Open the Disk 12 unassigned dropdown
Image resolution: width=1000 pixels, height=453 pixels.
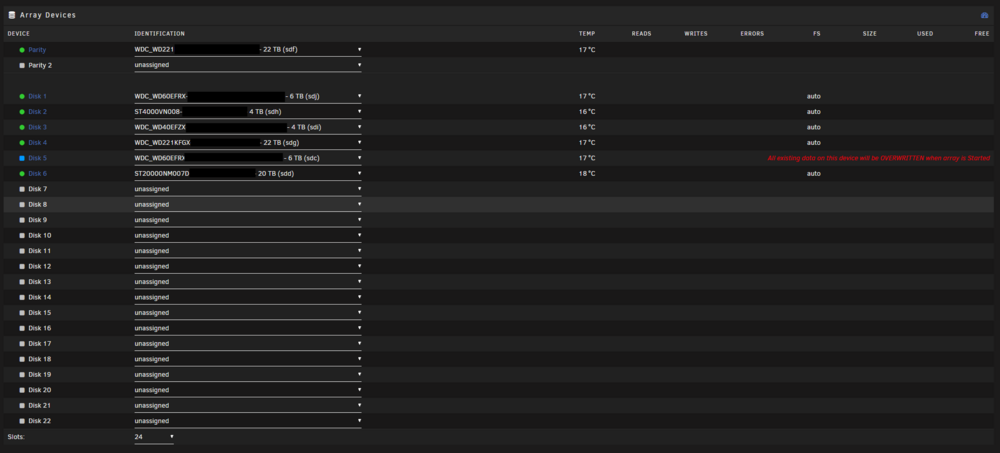point(247,266)
